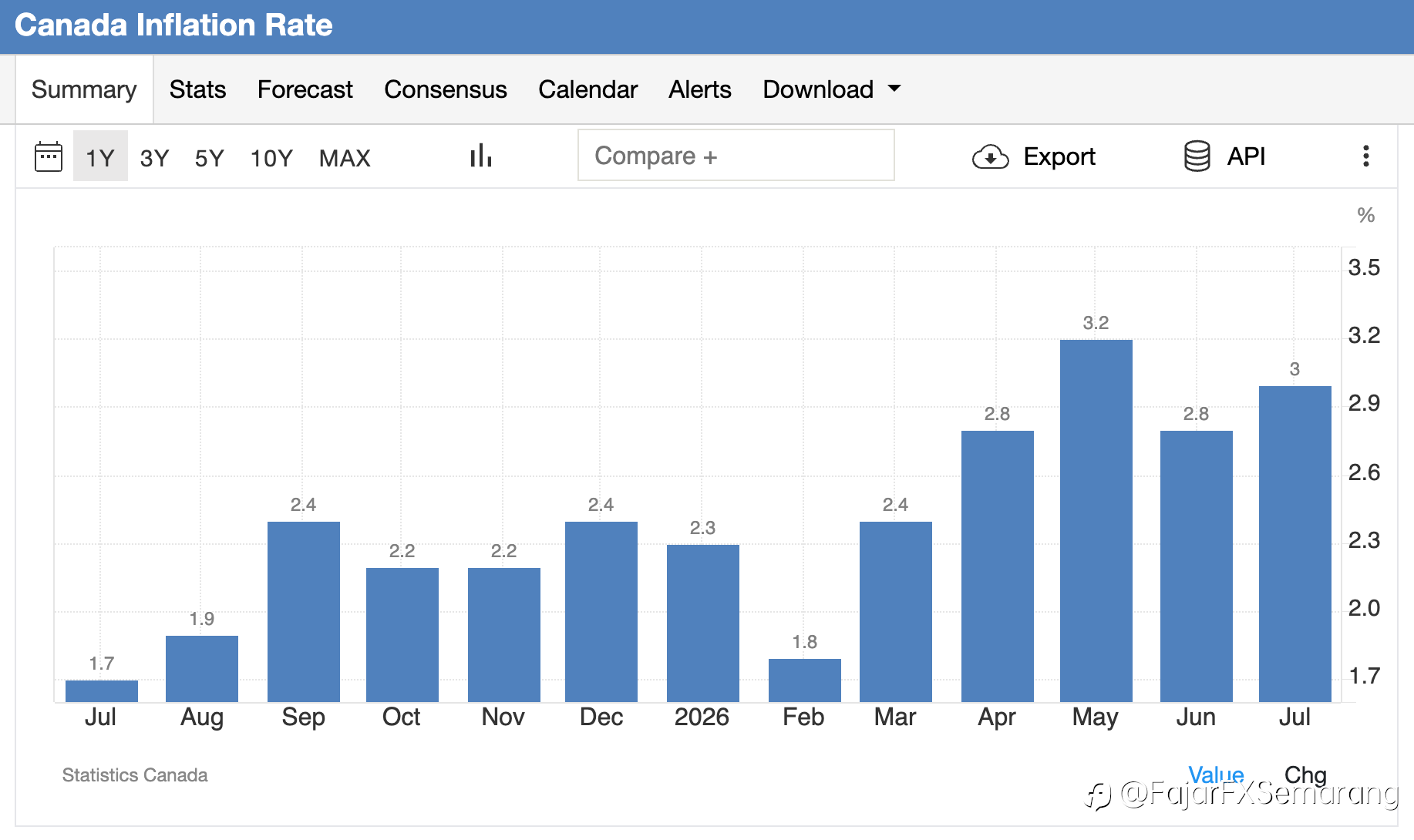Click the Chg view link
This screenshot has height=840, width=1414.
(1305, 774)
